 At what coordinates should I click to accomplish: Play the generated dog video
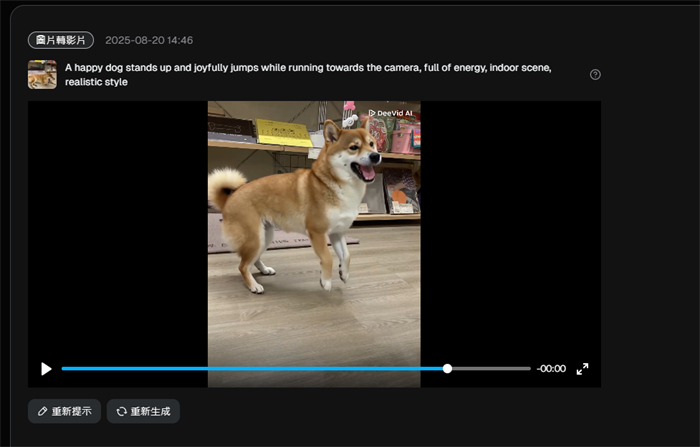(x=46, y=369)
